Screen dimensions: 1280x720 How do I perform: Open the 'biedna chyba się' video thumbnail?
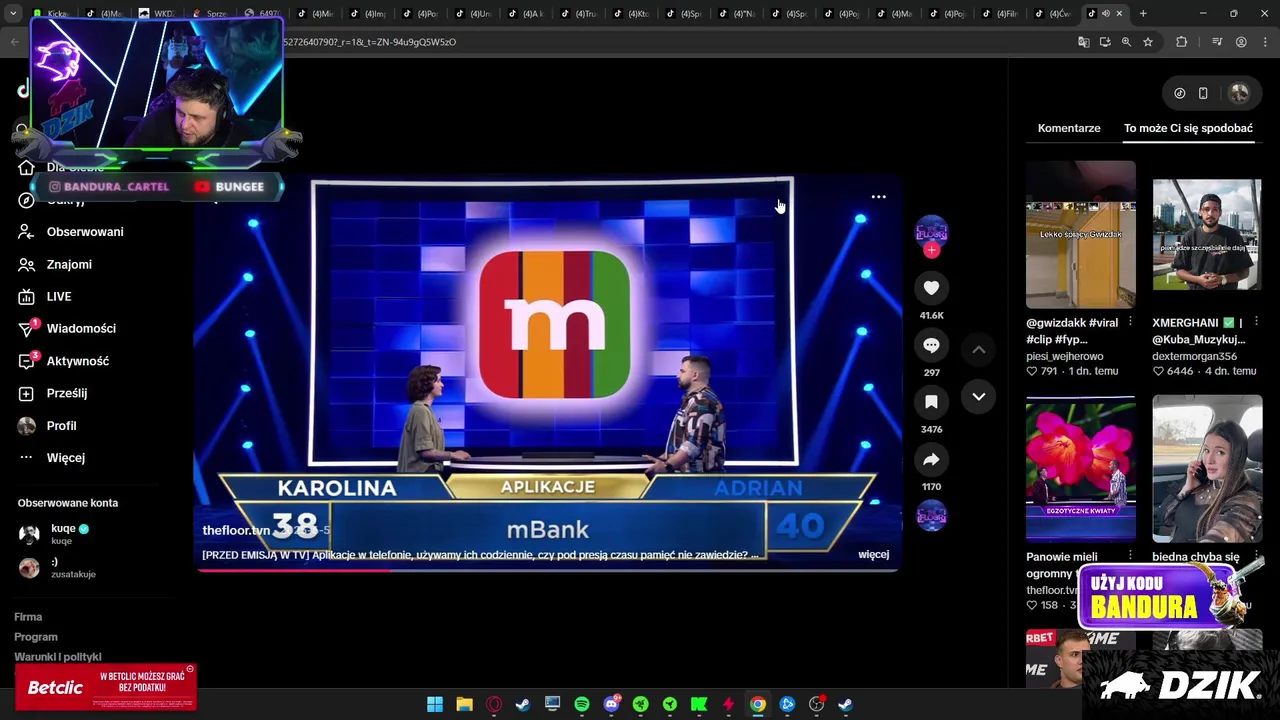click(x=1207, y=469)
